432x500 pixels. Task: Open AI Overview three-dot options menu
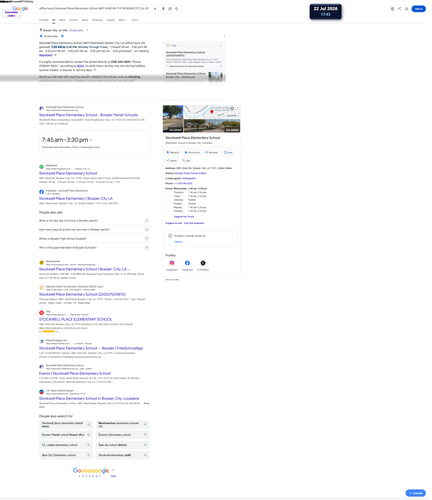(x=224, y=36)
